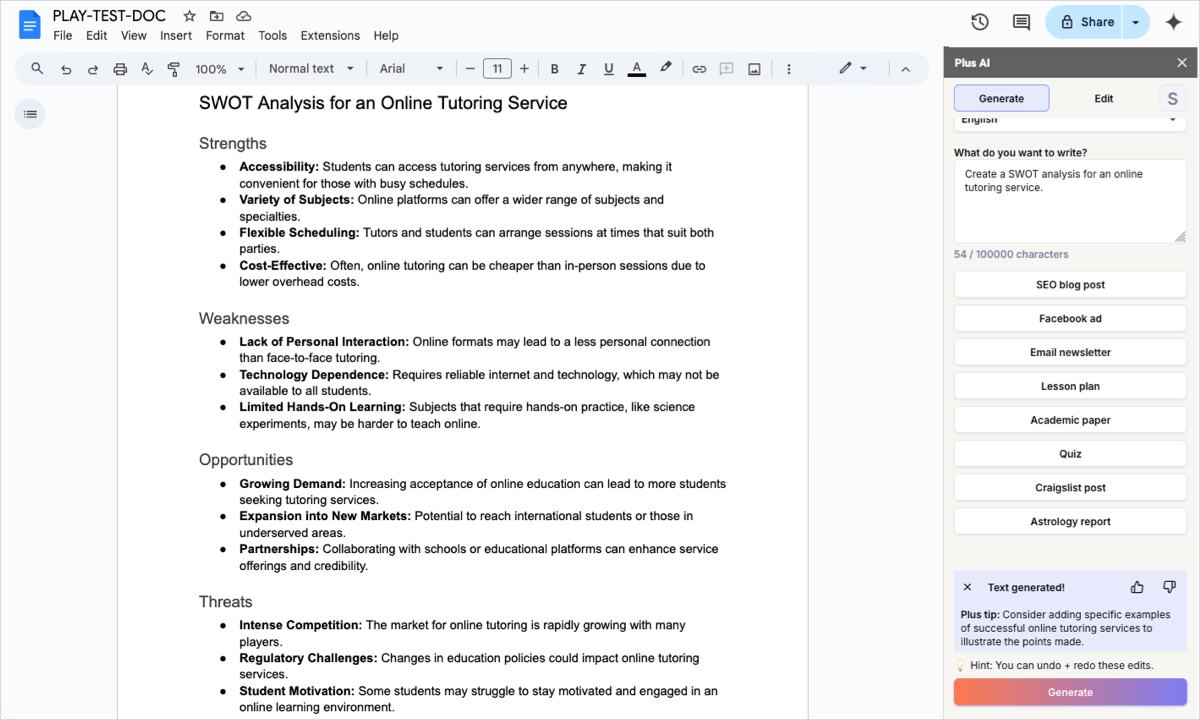Click the Print icon
This screenshot has height=720, width=1200.
[x=120, y=69]
